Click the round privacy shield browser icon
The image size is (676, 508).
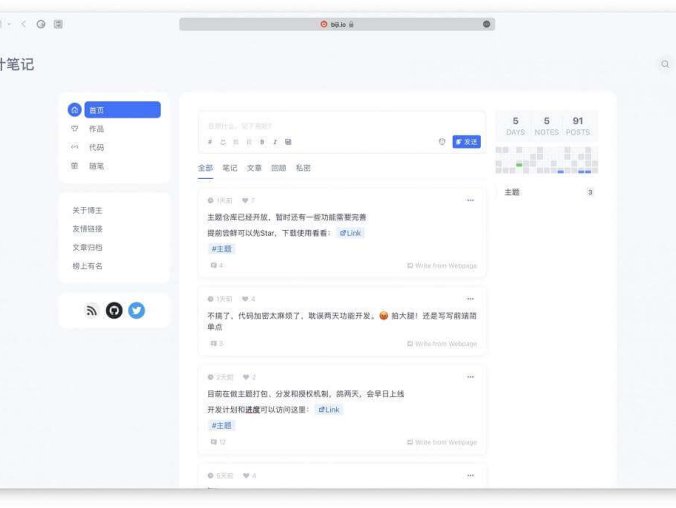41,24
